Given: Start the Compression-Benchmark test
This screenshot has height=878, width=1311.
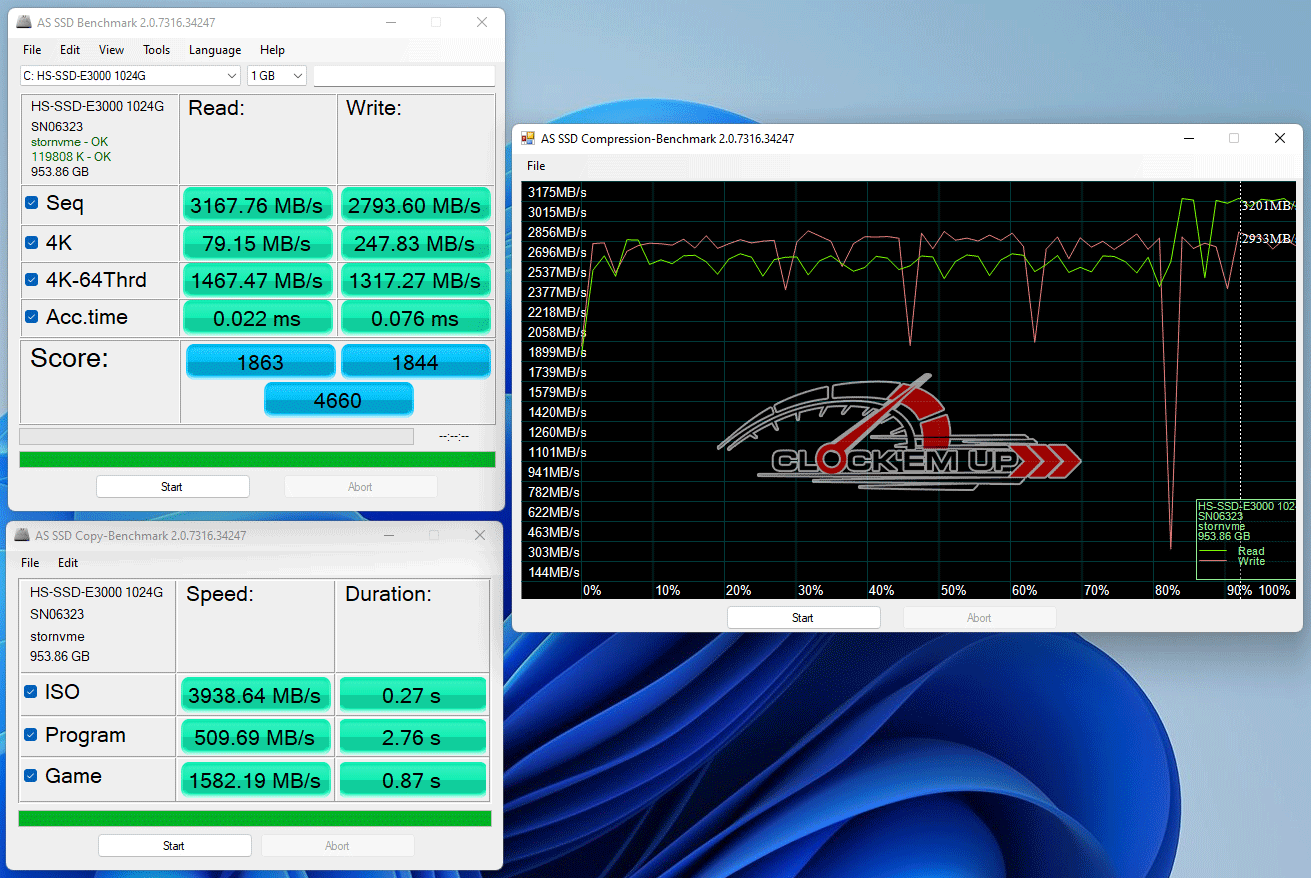Looking at the screenshot, I should pyautogui.click(x=803, y=618).
